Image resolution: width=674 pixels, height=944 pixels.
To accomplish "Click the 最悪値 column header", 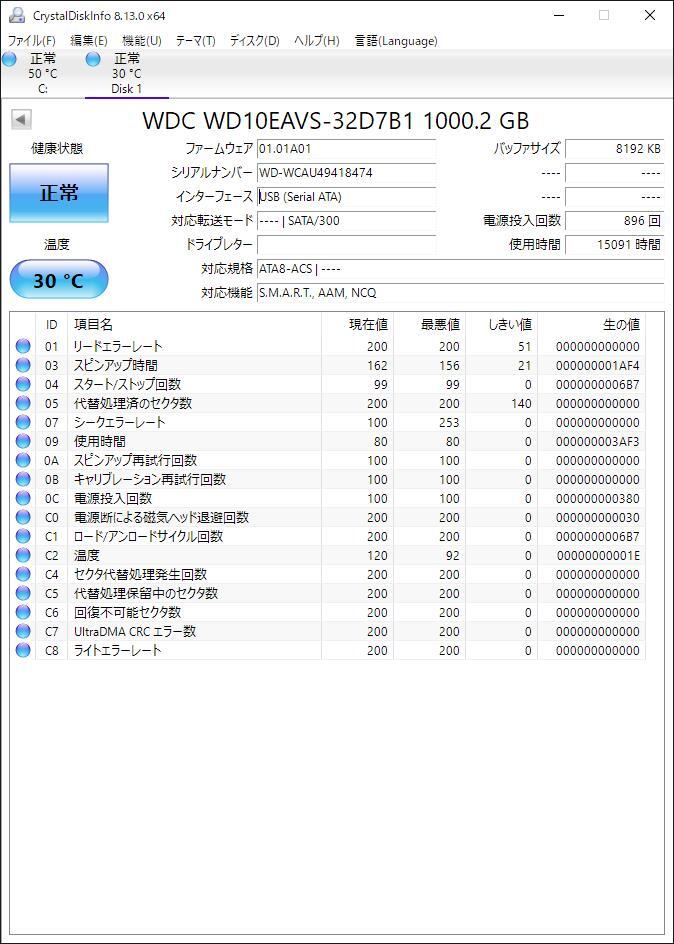I will 430,325.
